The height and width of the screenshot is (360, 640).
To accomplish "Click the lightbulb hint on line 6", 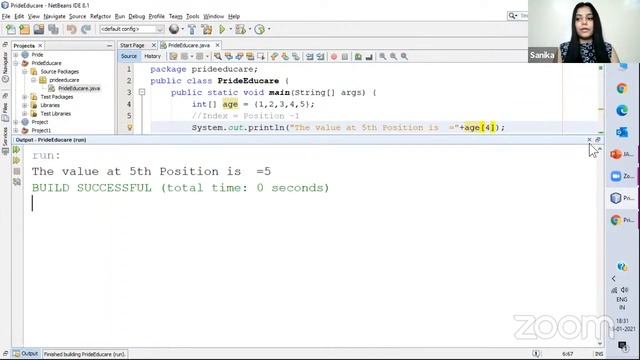I will [x=130, y=128].
